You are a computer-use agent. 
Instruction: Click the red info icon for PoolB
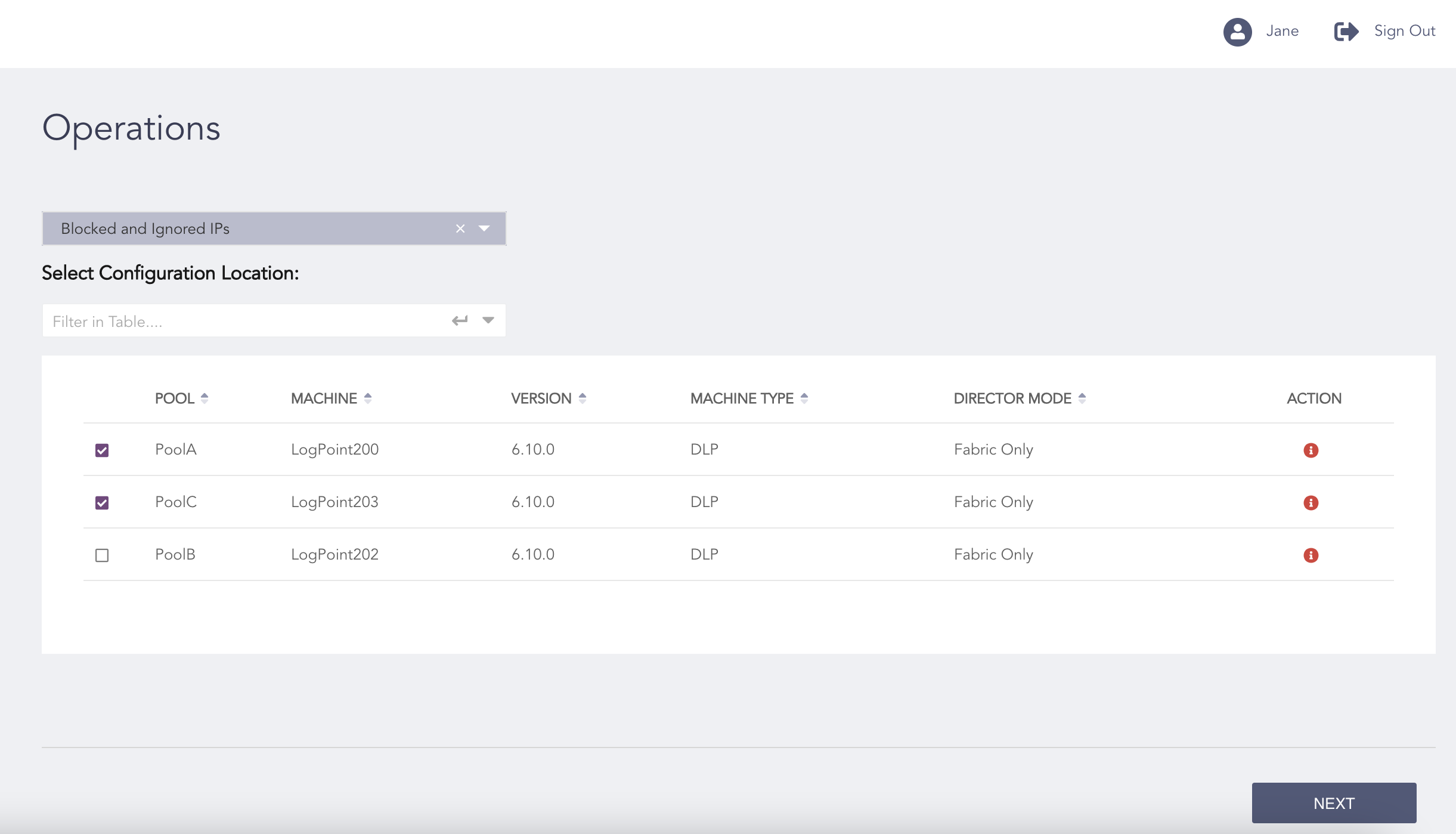[1311, 555]
